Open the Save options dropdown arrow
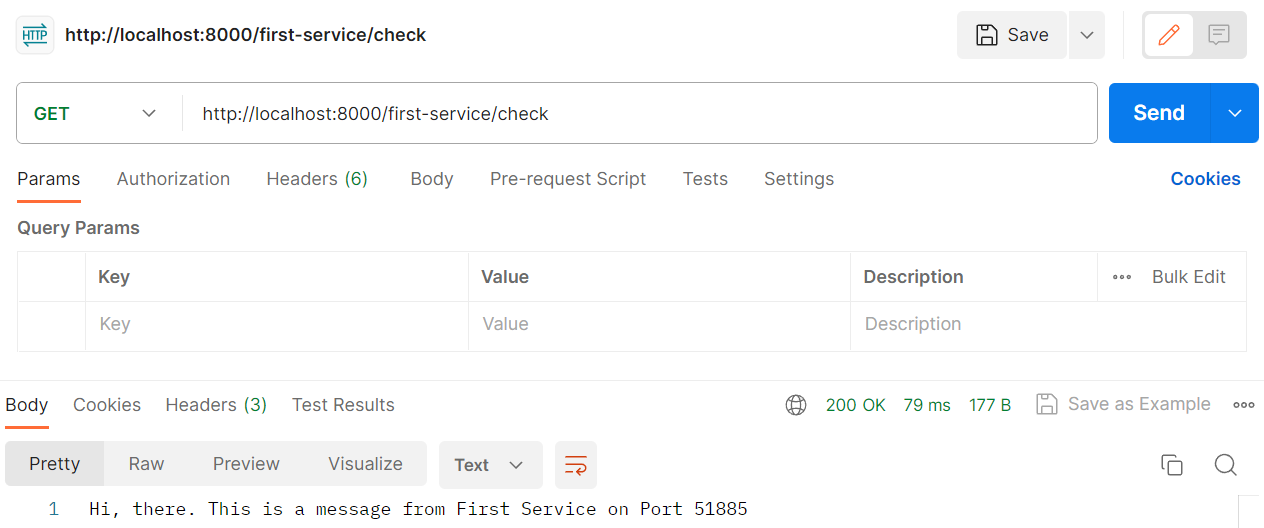This screenshot has height=528, width=1264. tap(1087, 35)
